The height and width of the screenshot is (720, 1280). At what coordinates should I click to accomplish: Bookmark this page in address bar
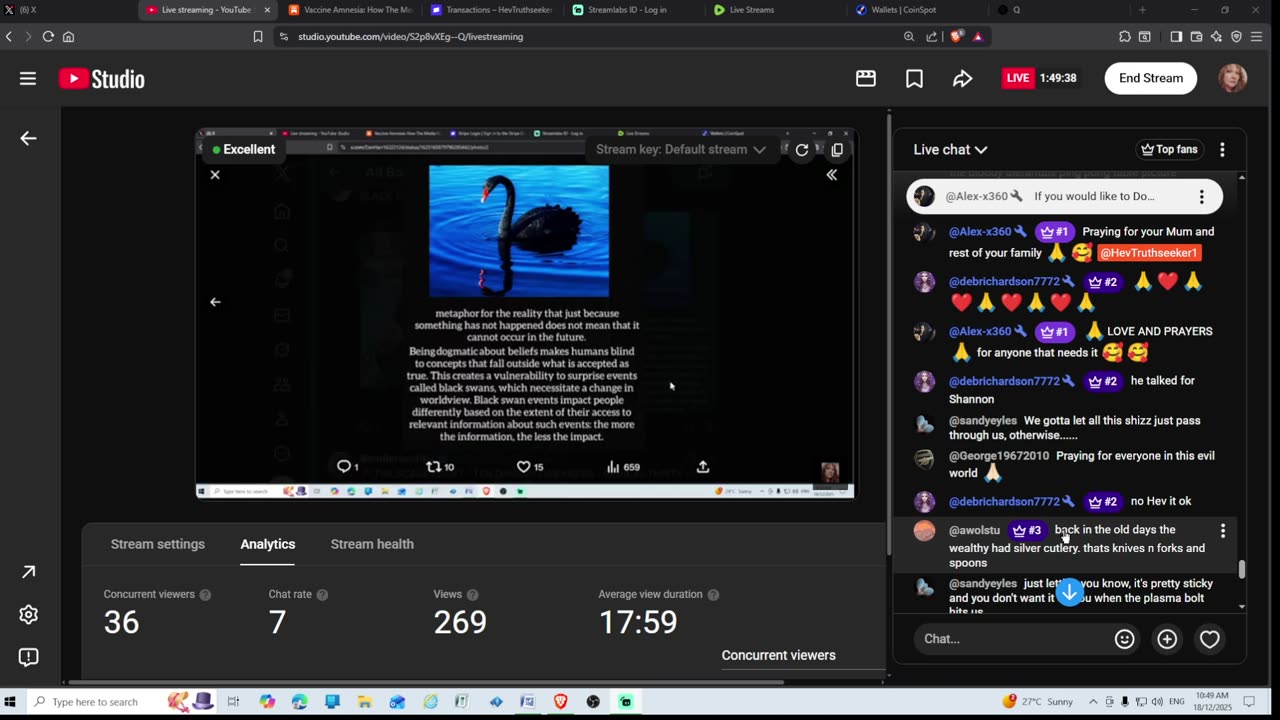(258, 37)
